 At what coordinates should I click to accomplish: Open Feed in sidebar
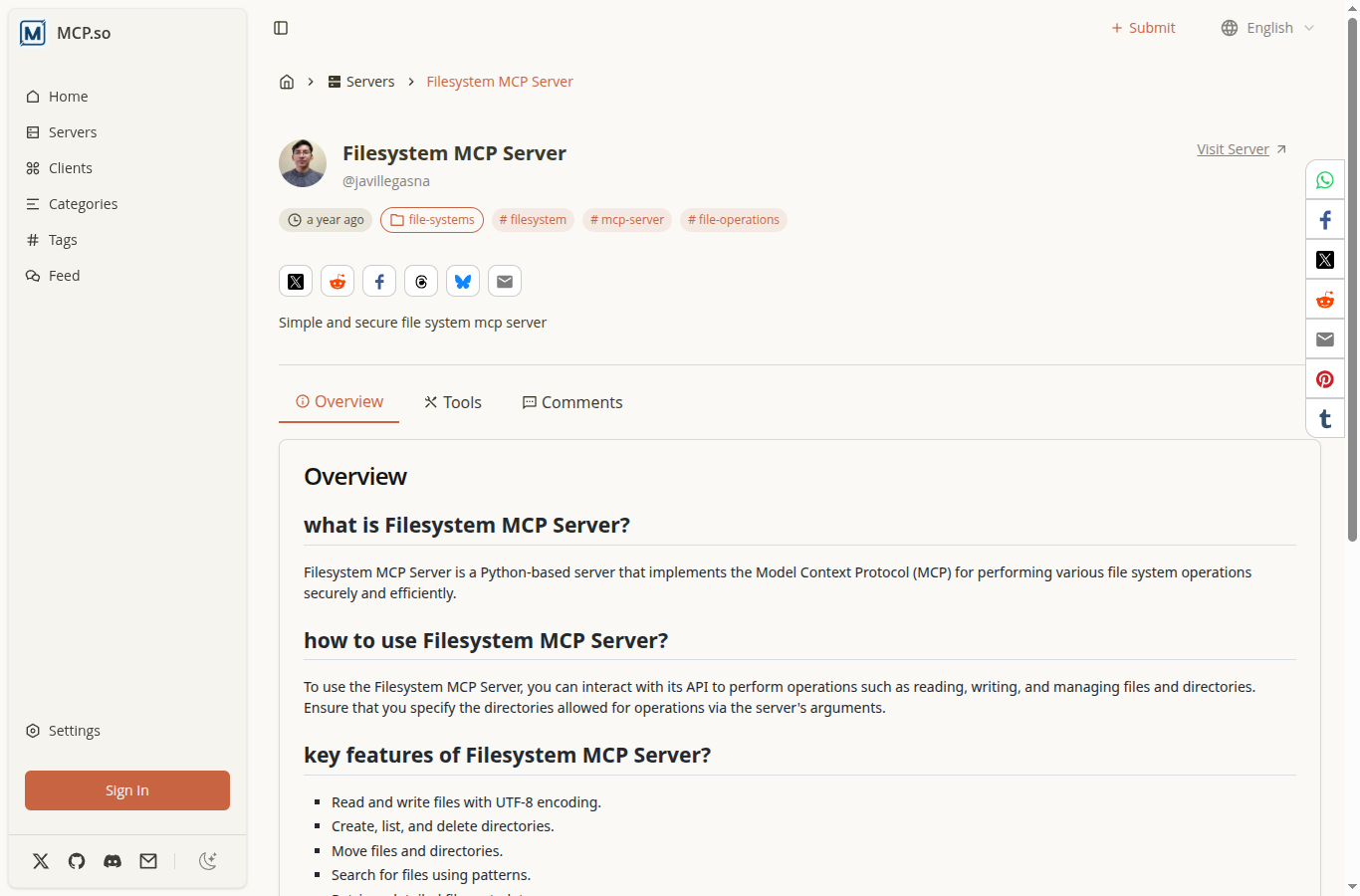pos(127,276)
